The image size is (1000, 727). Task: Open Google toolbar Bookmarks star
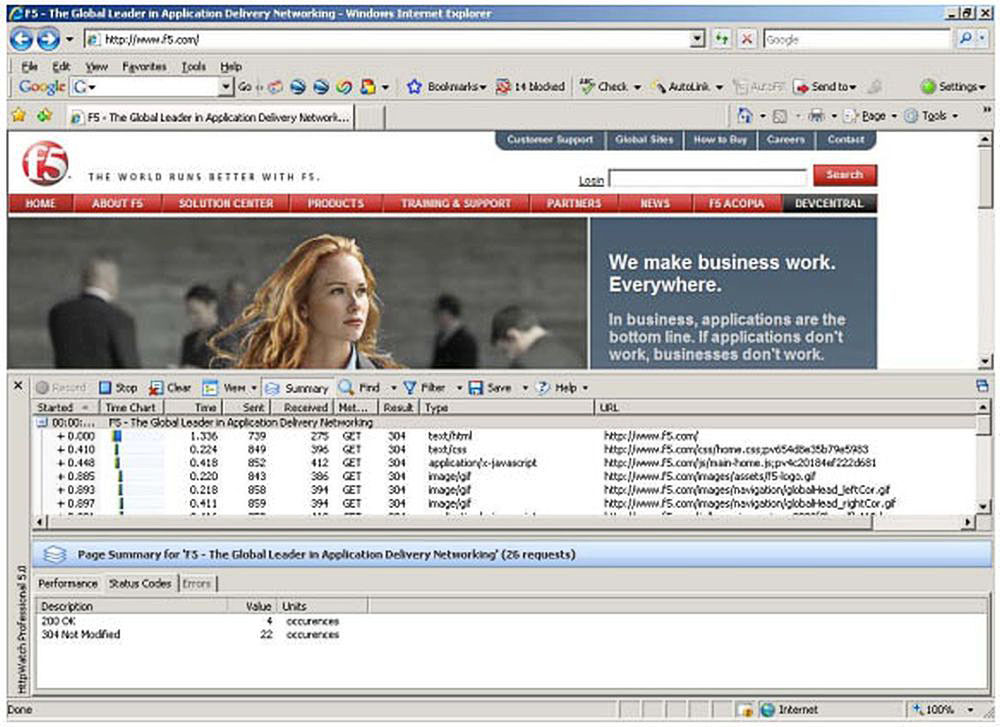click(415, 86)
